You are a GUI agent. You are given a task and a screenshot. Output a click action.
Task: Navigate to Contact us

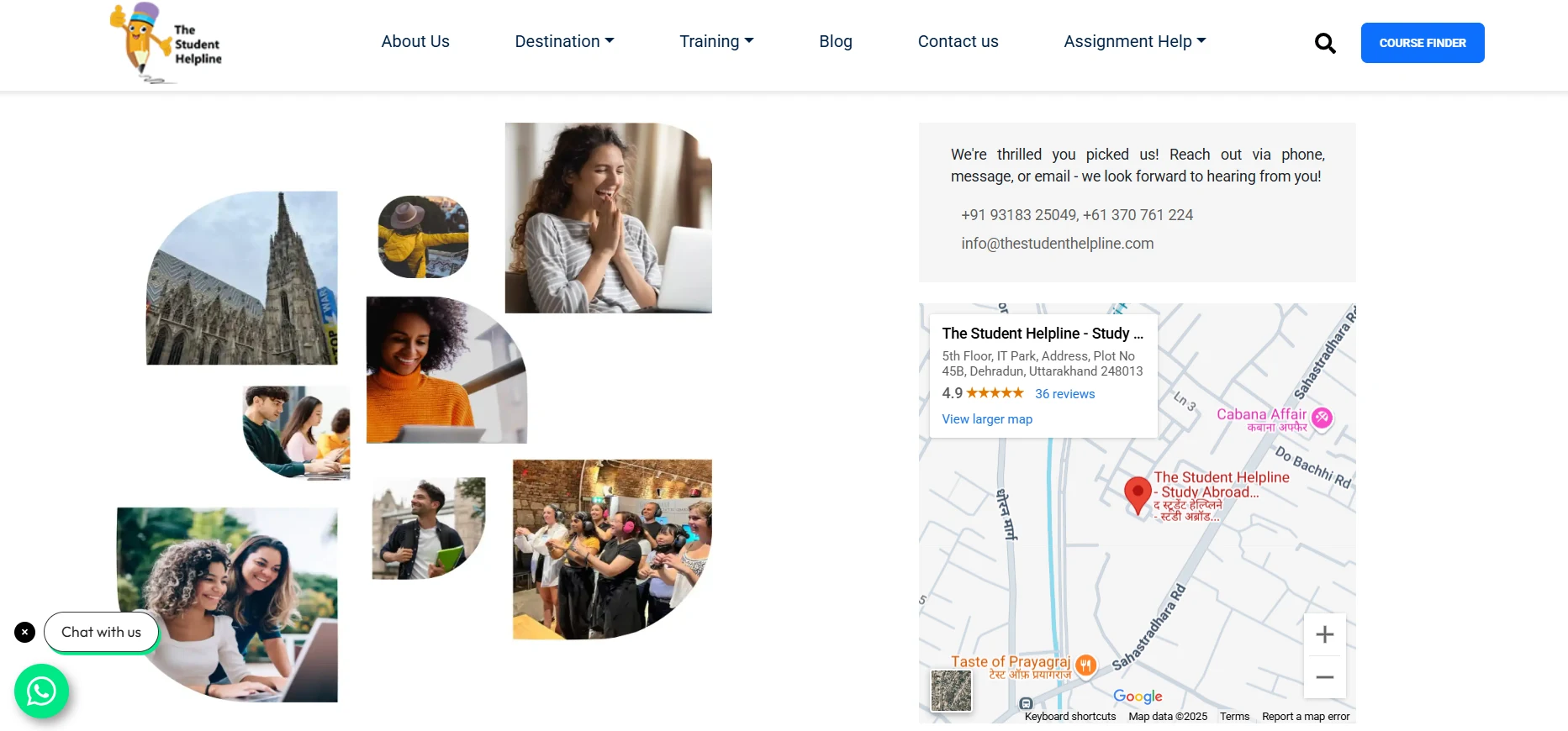pyautogui.click(x=958, y=41)
